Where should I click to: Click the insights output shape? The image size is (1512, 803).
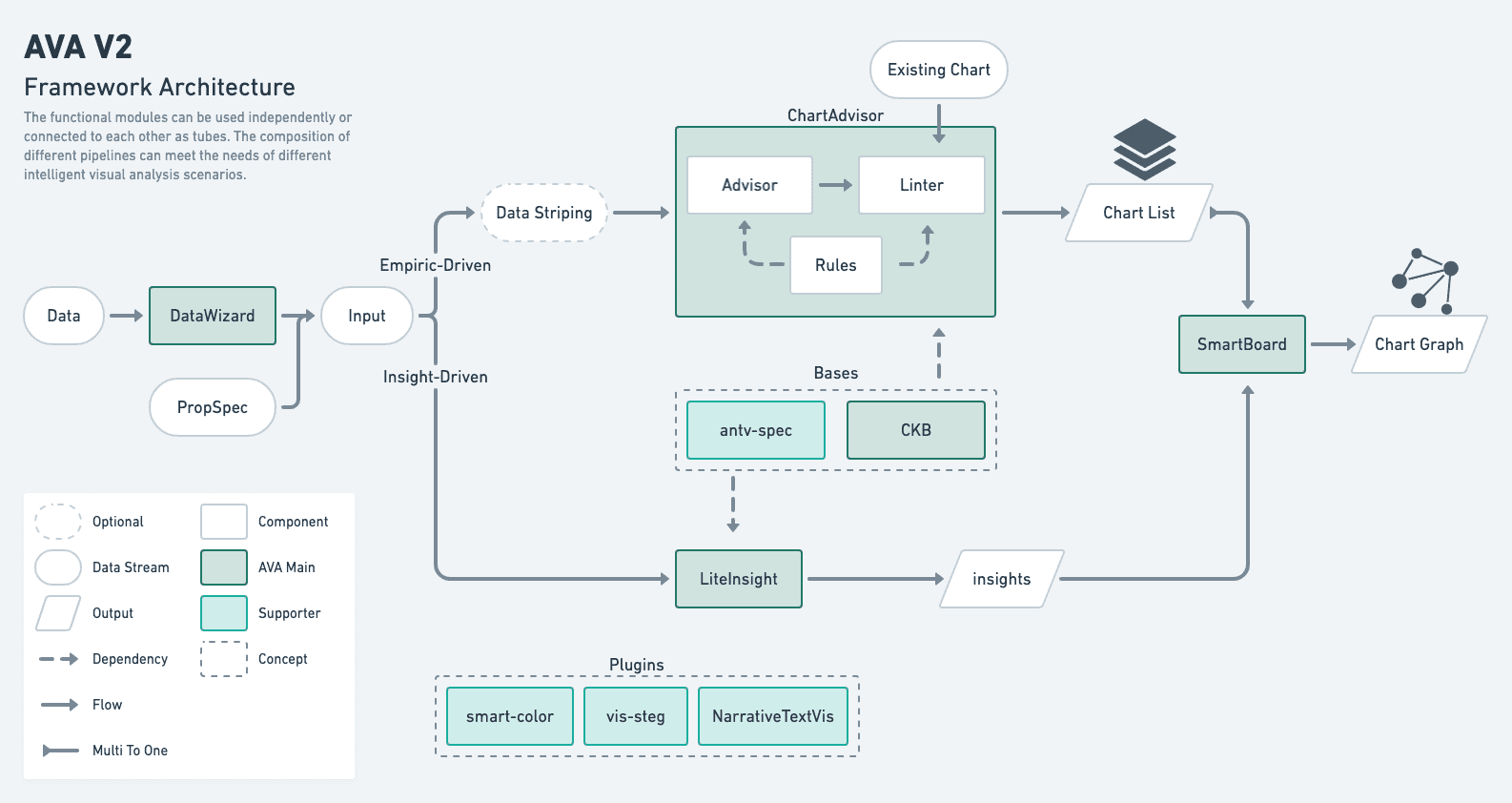coord(1002,579)
